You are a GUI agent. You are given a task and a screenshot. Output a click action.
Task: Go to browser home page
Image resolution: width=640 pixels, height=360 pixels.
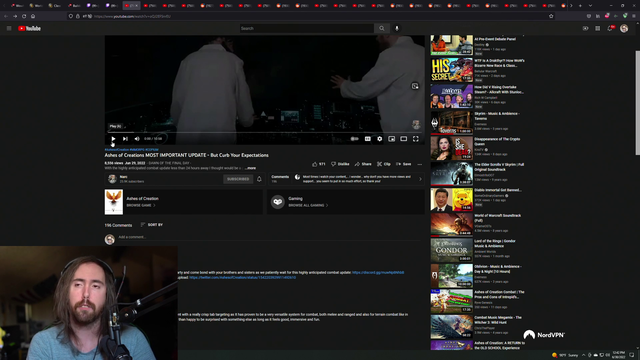tap(33, 16)
